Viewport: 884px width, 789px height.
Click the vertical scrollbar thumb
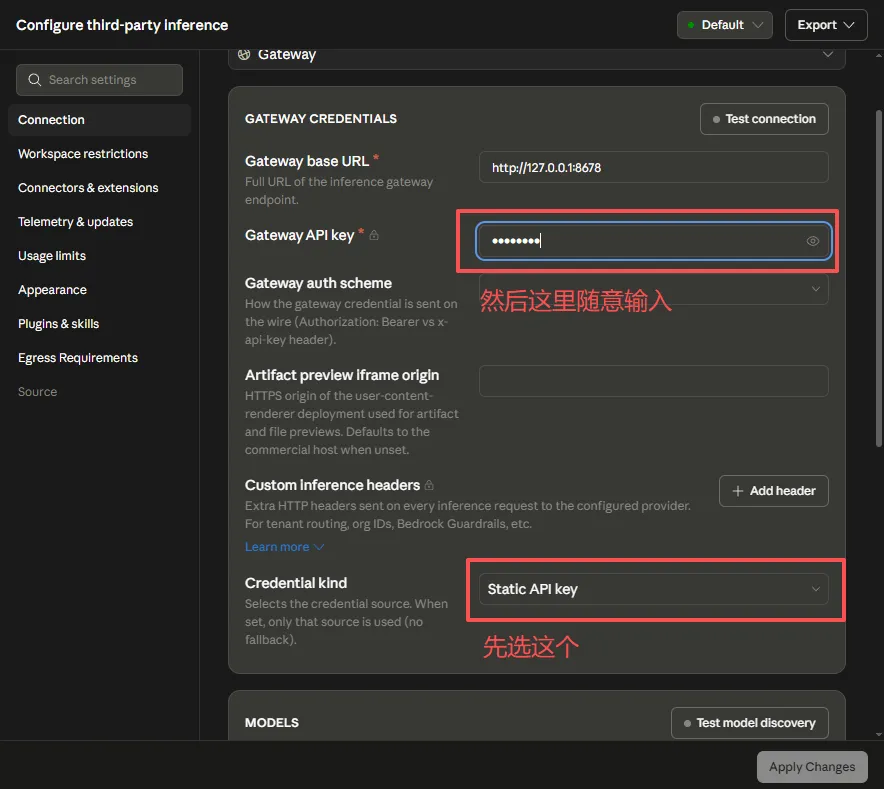click(879, 279)
